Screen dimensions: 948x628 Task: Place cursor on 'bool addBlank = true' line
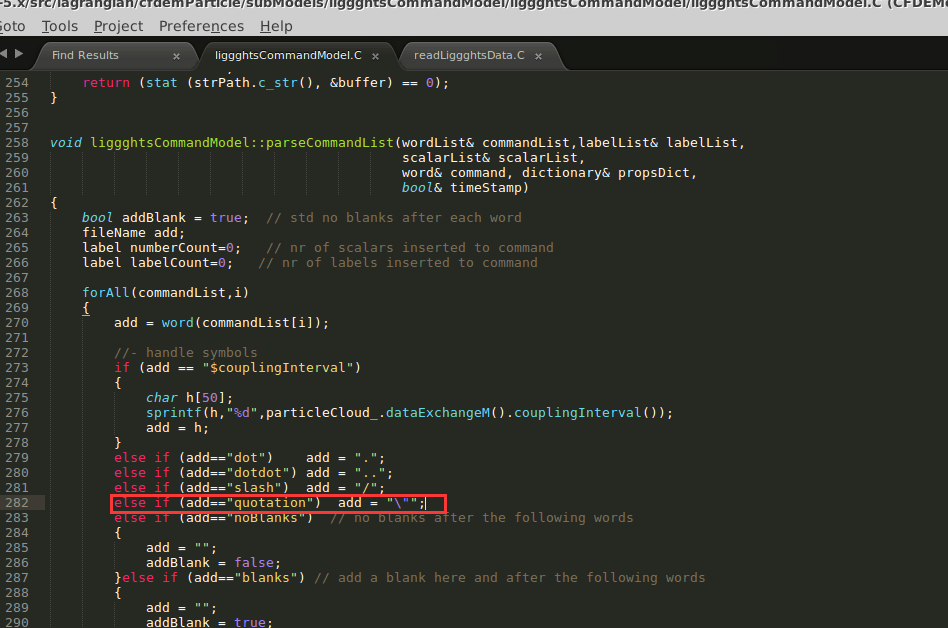click(x=165, y=218)
